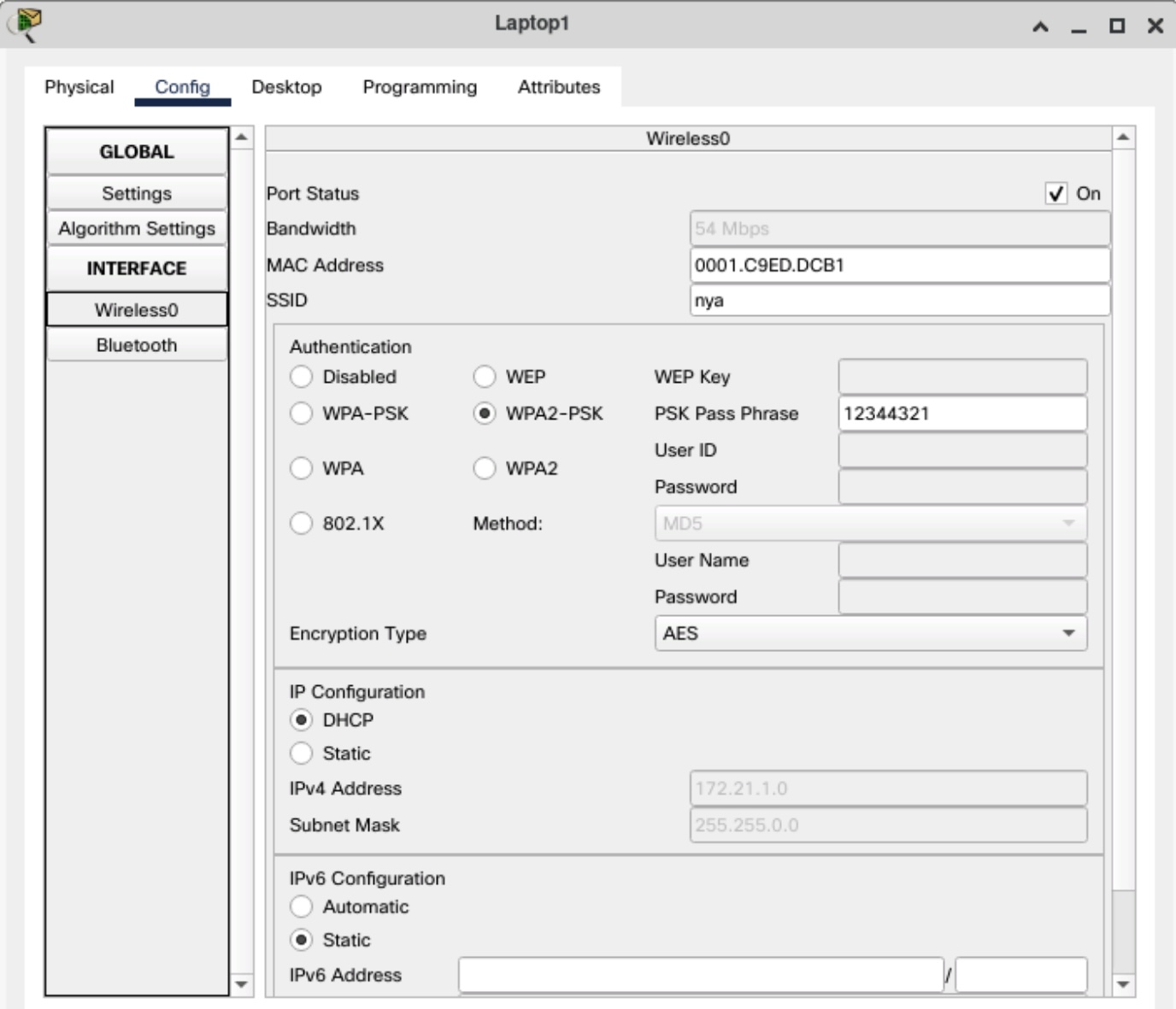Click the PSK Pass Phrase input field

point(961,414)
